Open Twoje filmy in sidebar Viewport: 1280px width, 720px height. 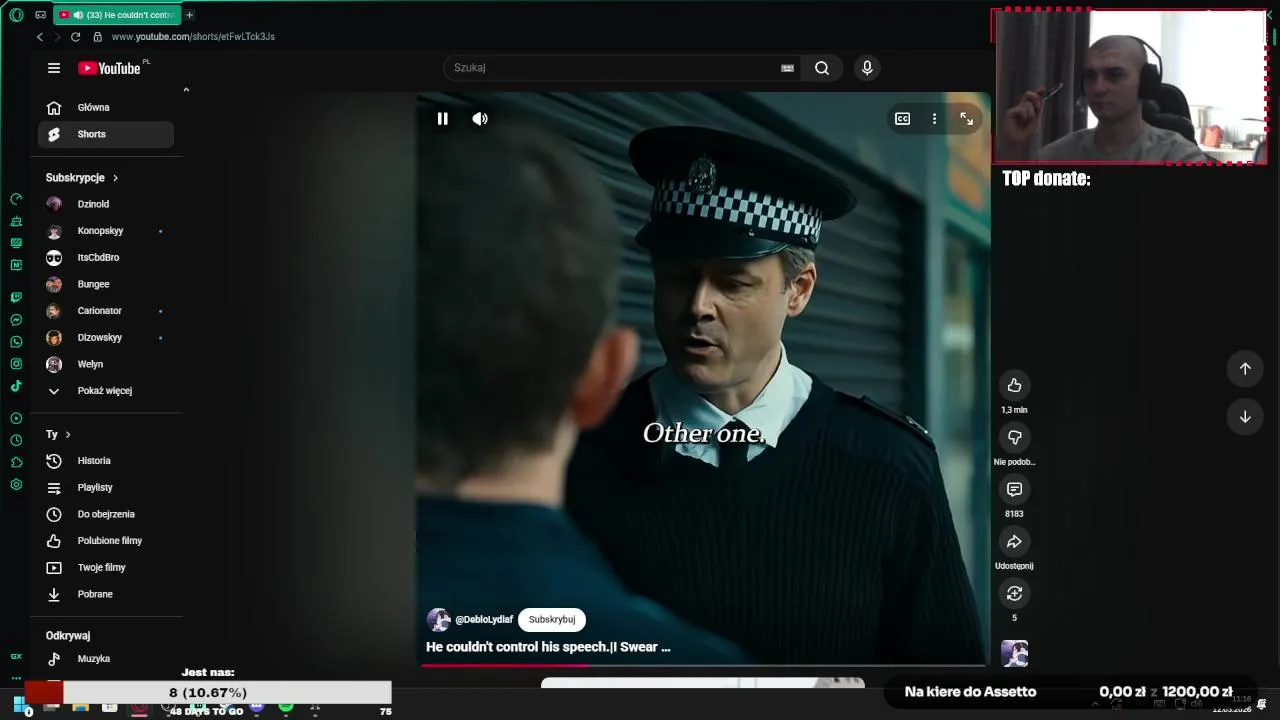click(x=106, y=567)
